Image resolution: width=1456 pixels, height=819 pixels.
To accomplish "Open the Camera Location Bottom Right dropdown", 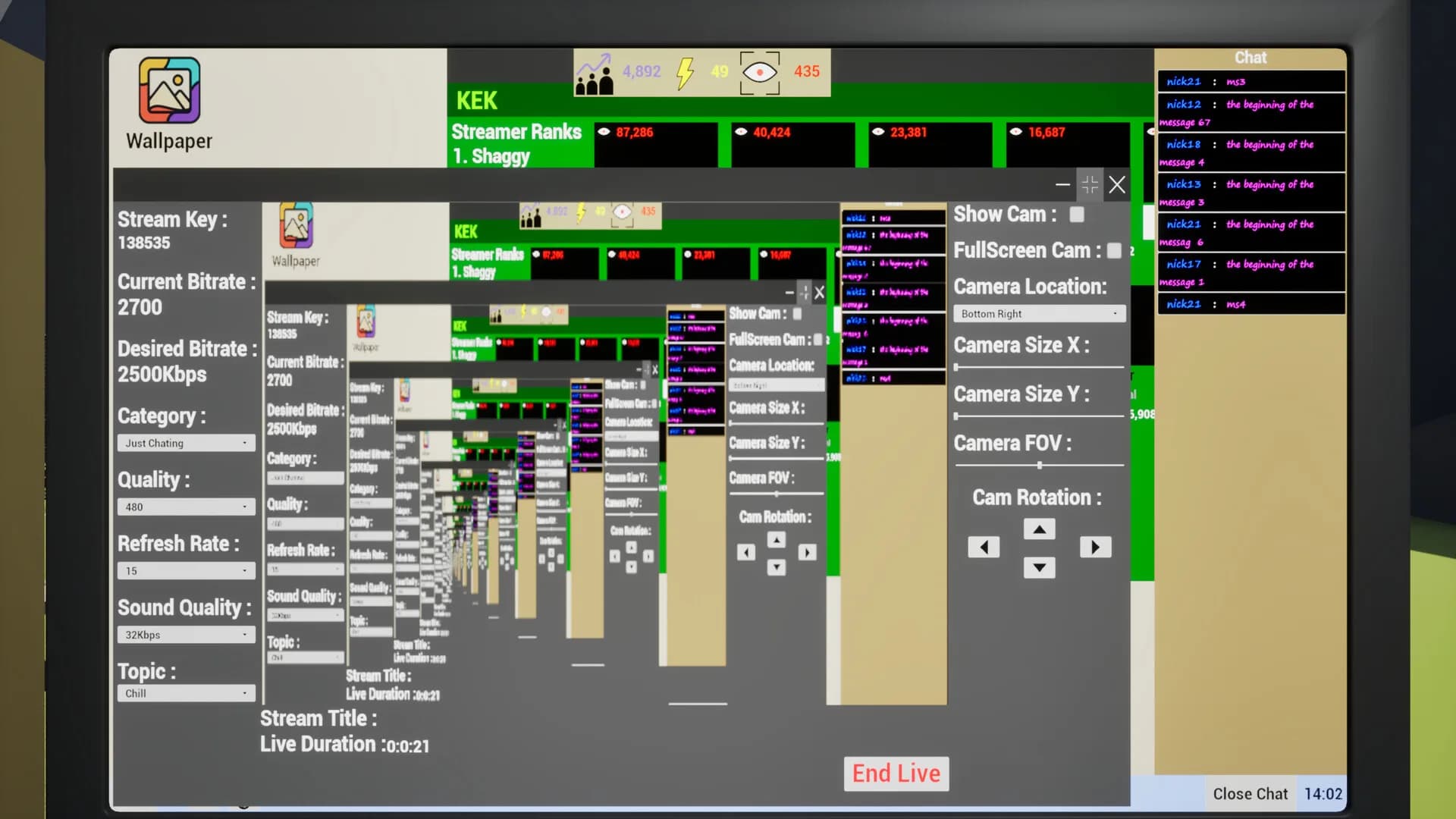I will pos(1039,314).
